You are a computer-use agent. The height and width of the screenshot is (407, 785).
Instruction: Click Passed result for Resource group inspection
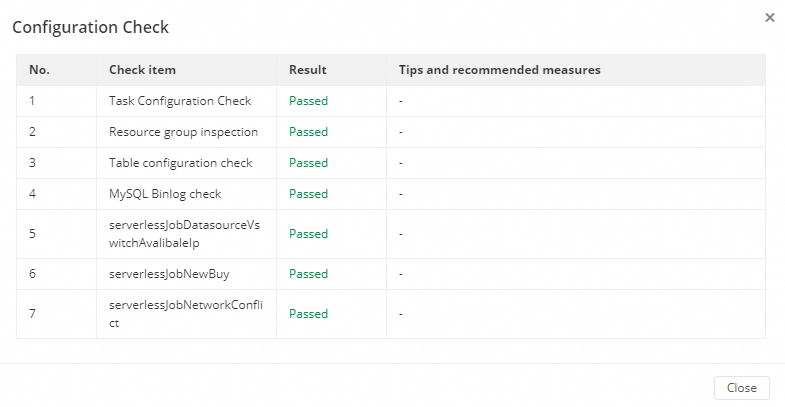tap(308, 132)
